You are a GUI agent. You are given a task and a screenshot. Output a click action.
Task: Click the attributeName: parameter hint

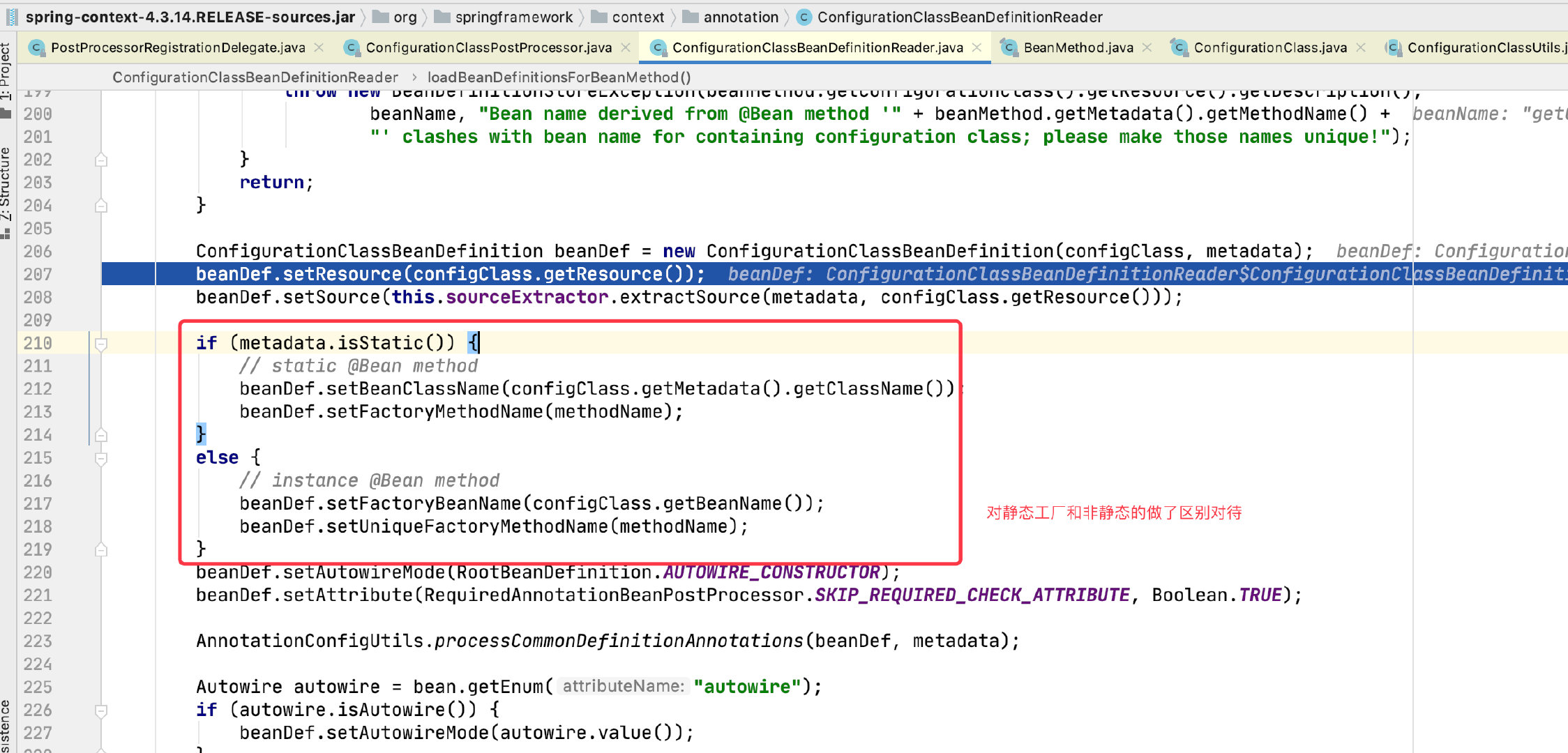[623, 687]
